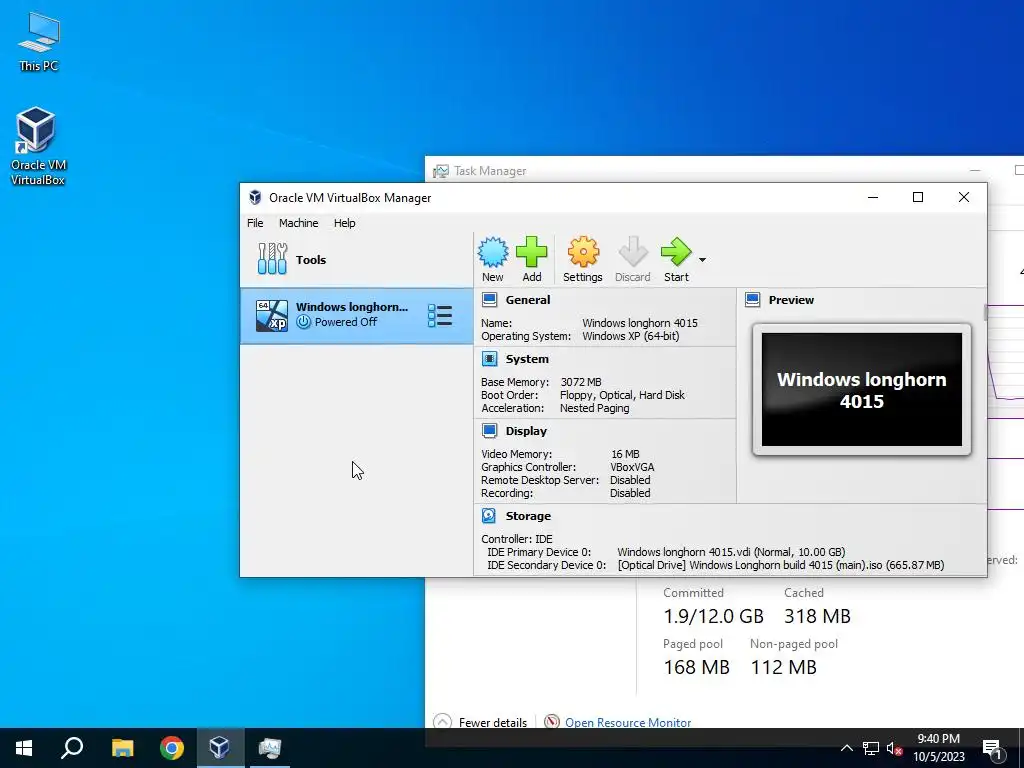The width and height of the screenshot is (1024, 768).
Task: Open the notification center icon
Action: pyautogui.click(x=993, y=748)
